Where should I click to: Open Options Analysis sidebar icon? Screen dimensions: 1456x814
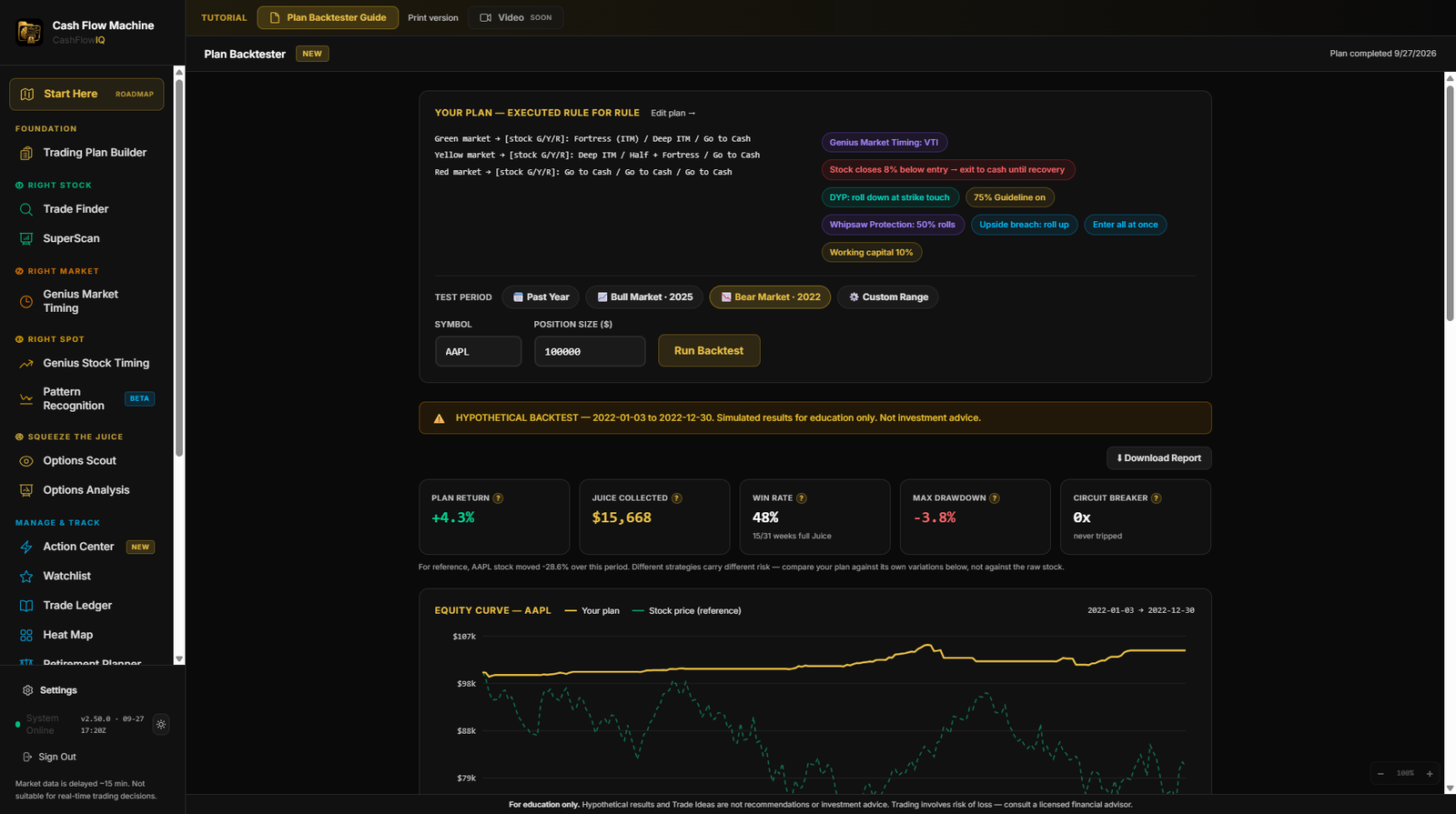click(x=26, y=490)
